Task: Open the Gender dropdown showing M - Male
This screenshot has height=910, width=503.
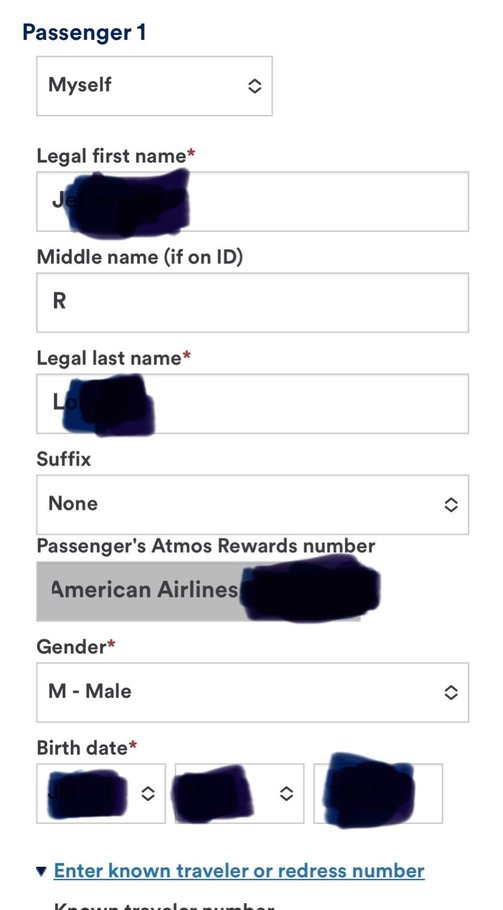Action: [x=252, y=692]
